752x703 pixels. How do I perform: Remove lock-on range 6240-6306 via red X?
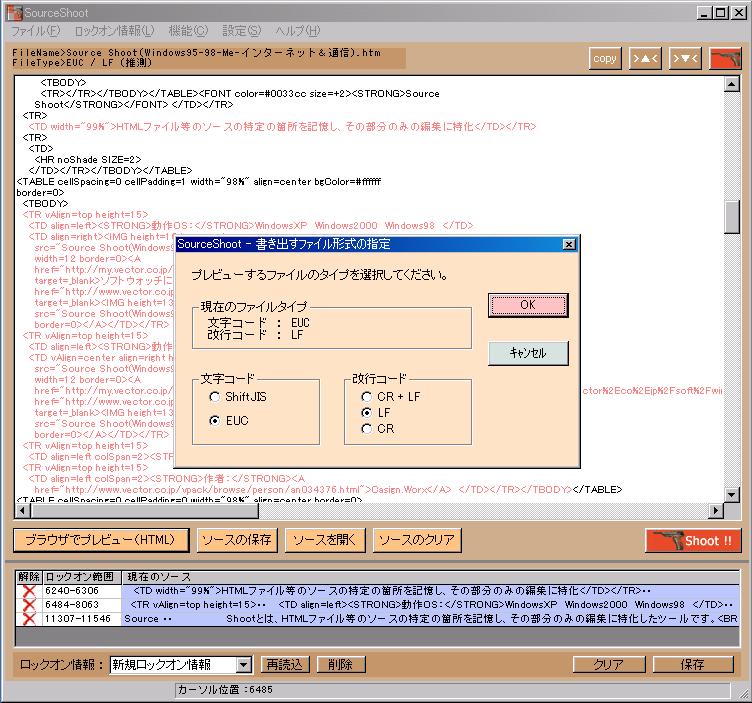[29, 591]
